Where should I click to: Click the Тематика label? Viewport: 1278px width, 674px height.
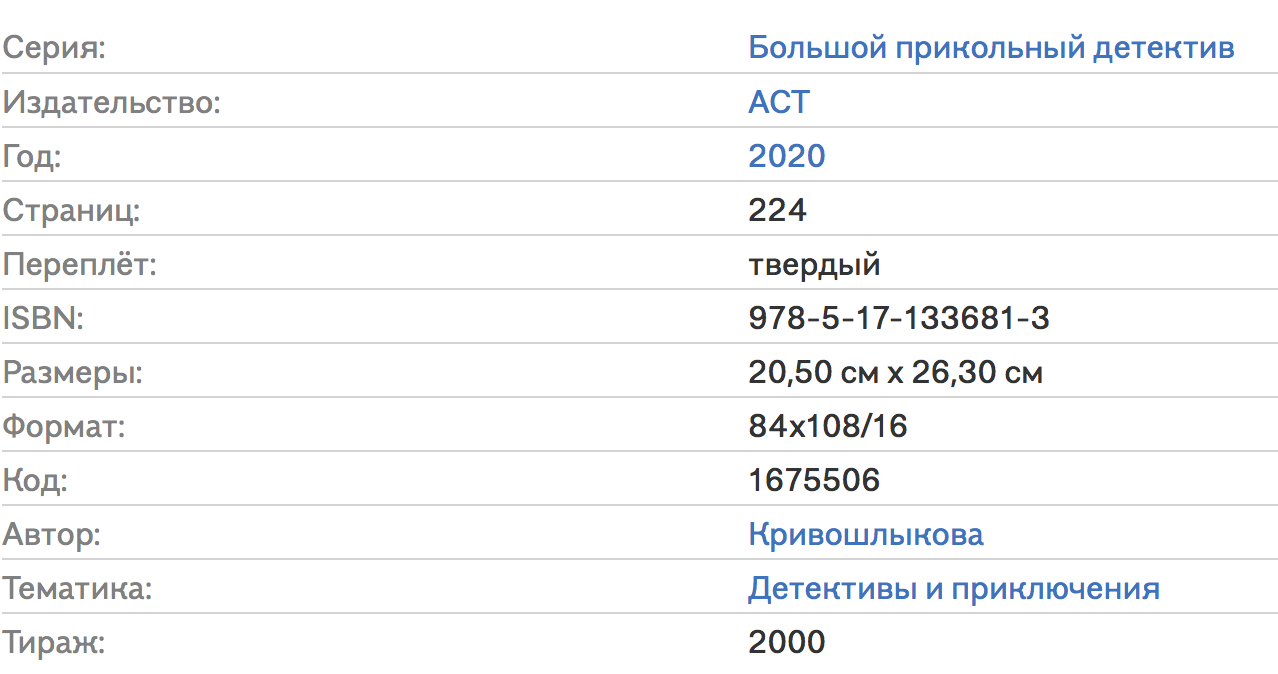77,588
